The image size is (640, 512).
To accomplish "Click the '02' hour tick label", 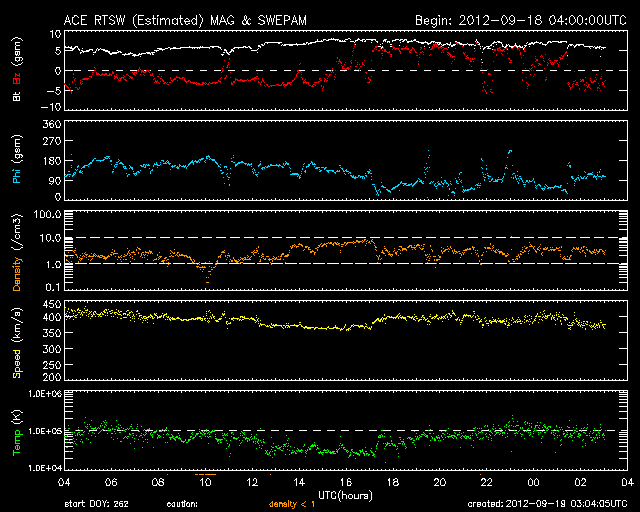I will (x=580, y=483).
